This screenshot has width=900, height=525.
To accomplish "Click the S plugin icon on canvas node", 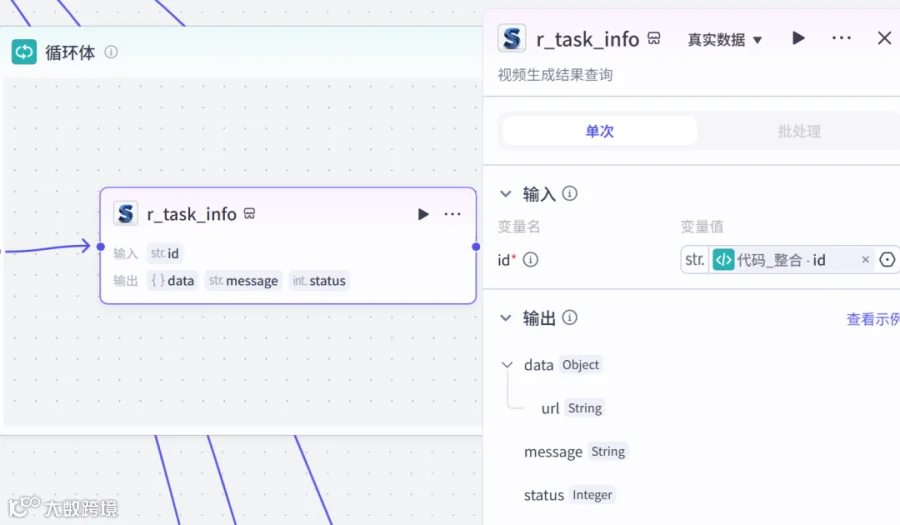I will (x=126, y=214).
